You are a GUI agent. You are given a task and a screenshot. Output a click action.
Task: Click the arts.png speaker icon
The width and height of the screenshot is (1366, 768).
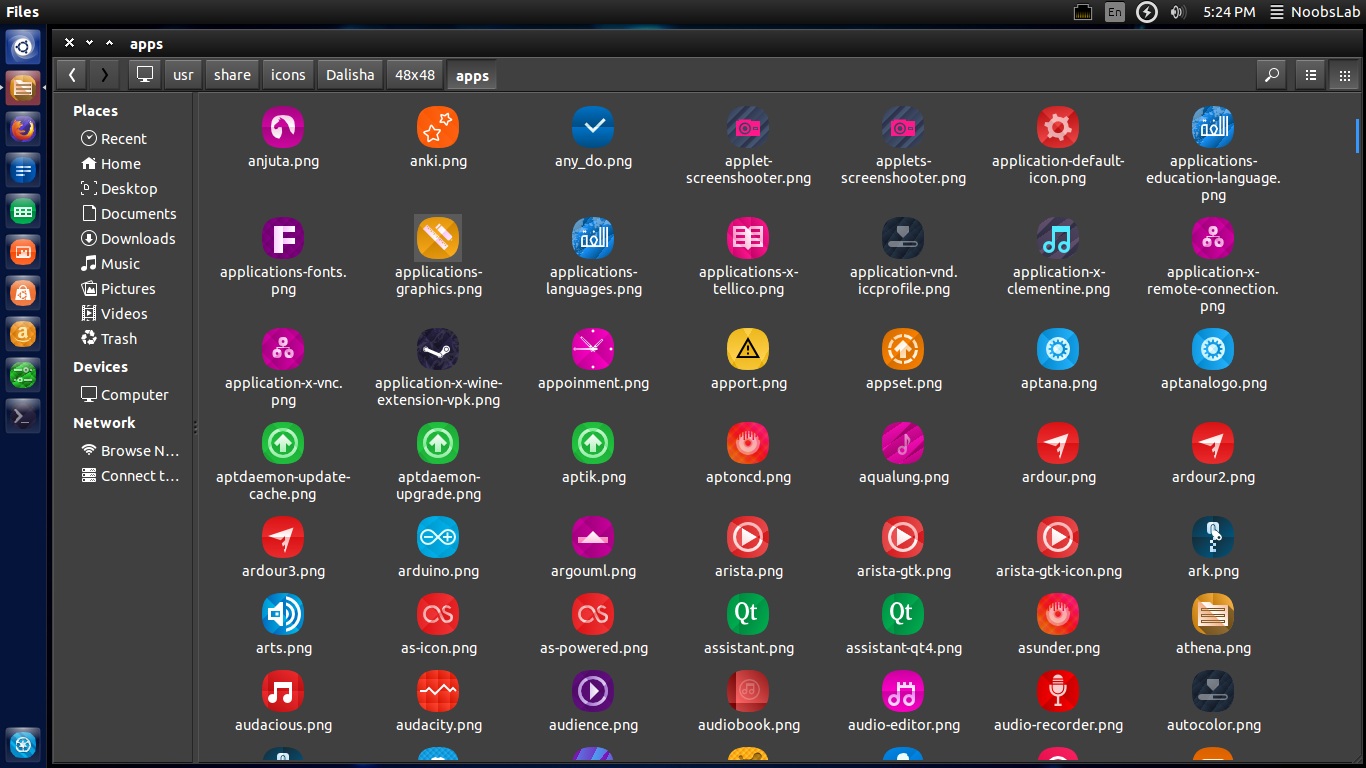point(283,614)
